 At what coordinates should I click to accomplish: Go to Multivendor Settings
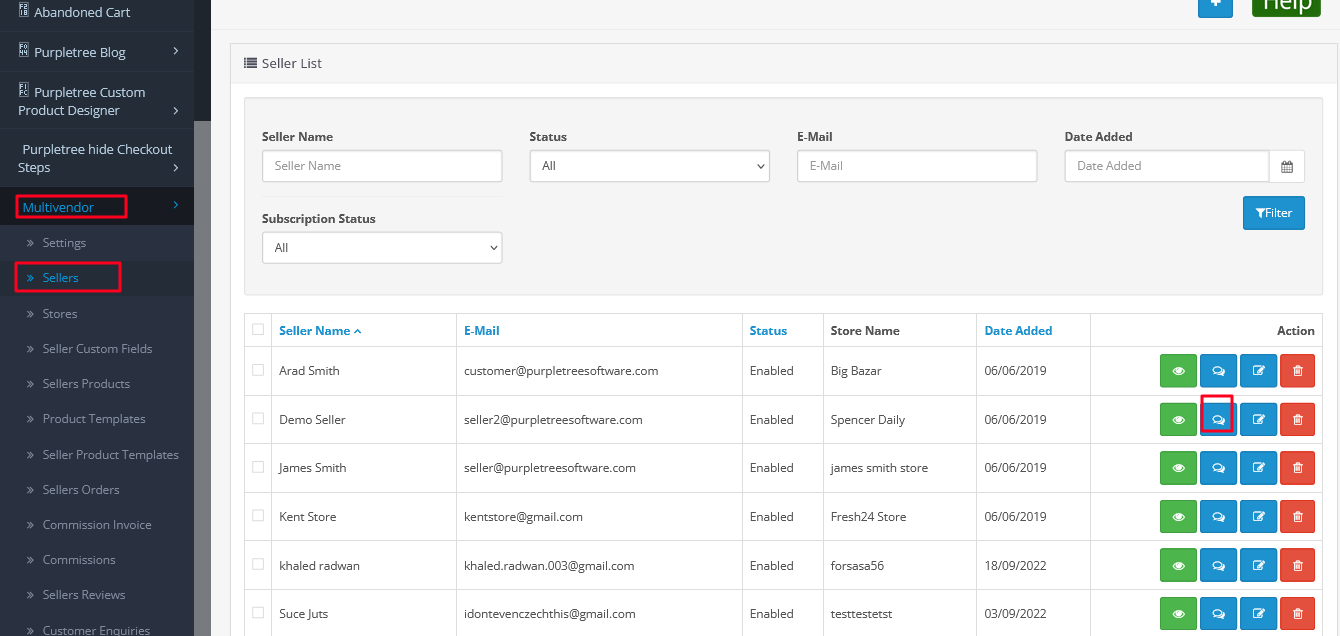(x=64, y=243)
